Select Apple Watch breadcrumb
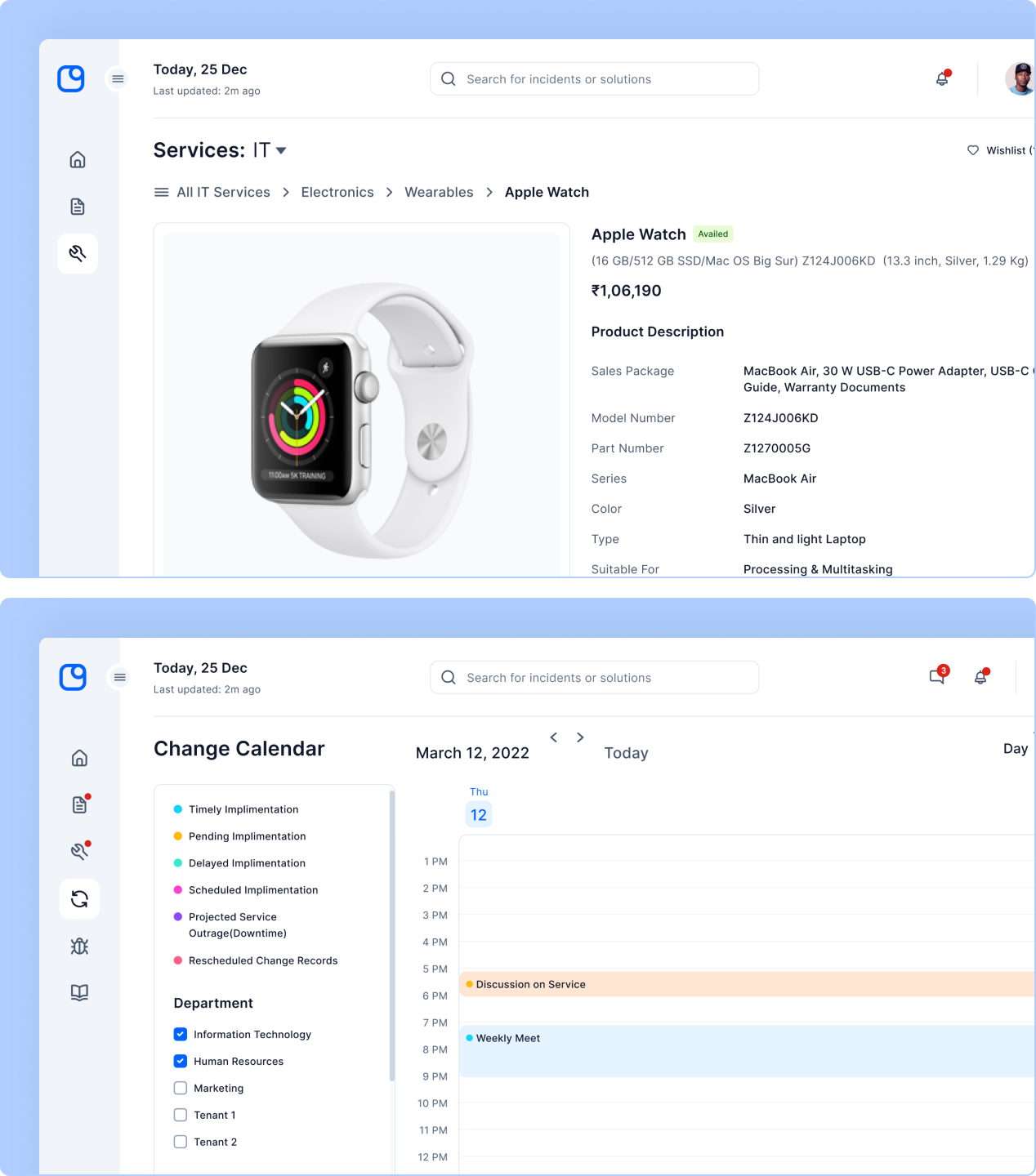1036x1176 pixels. [547, 193]
